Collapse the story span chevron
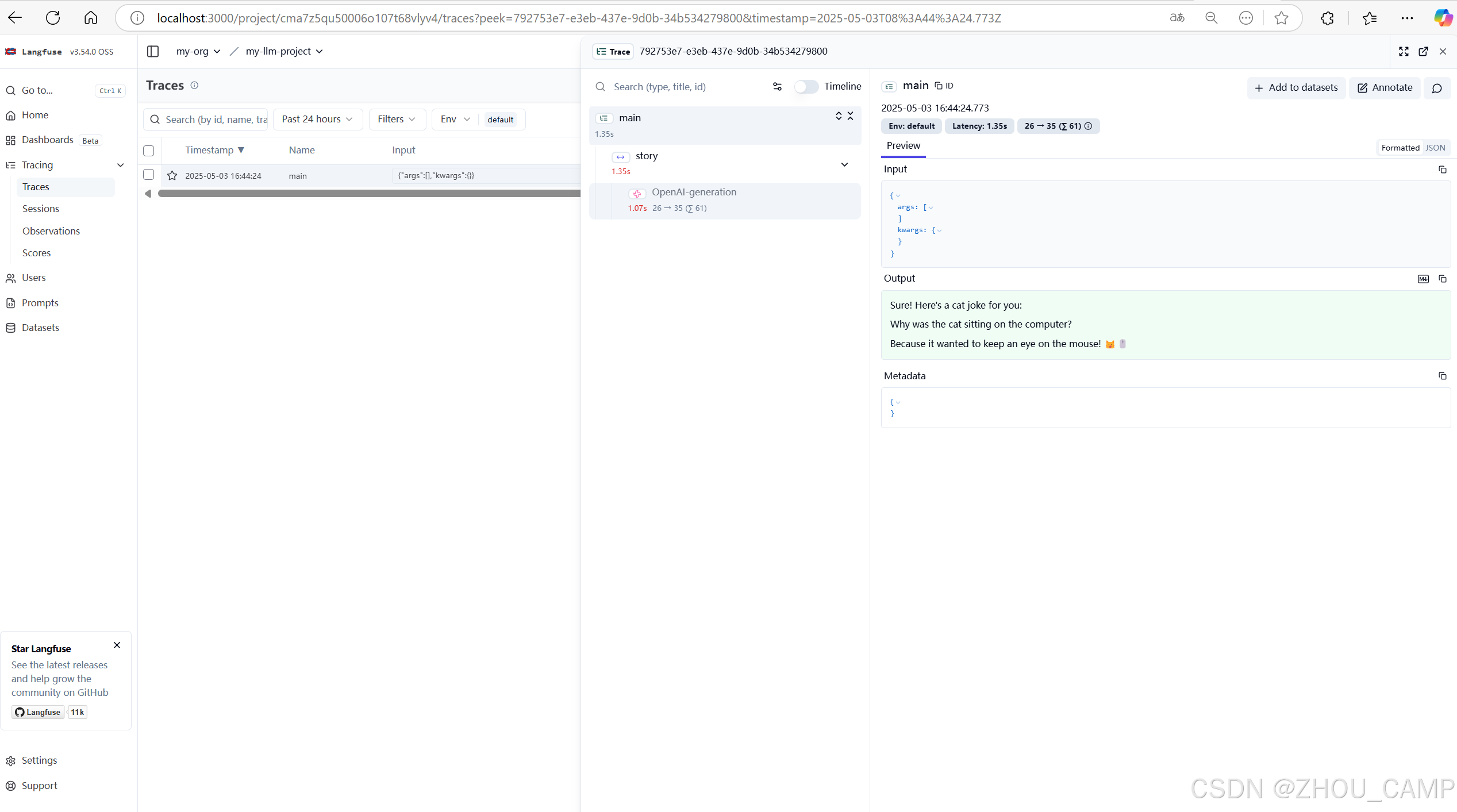The height and width of the screenshot is (812, 1457). click(x=844, y=164)
